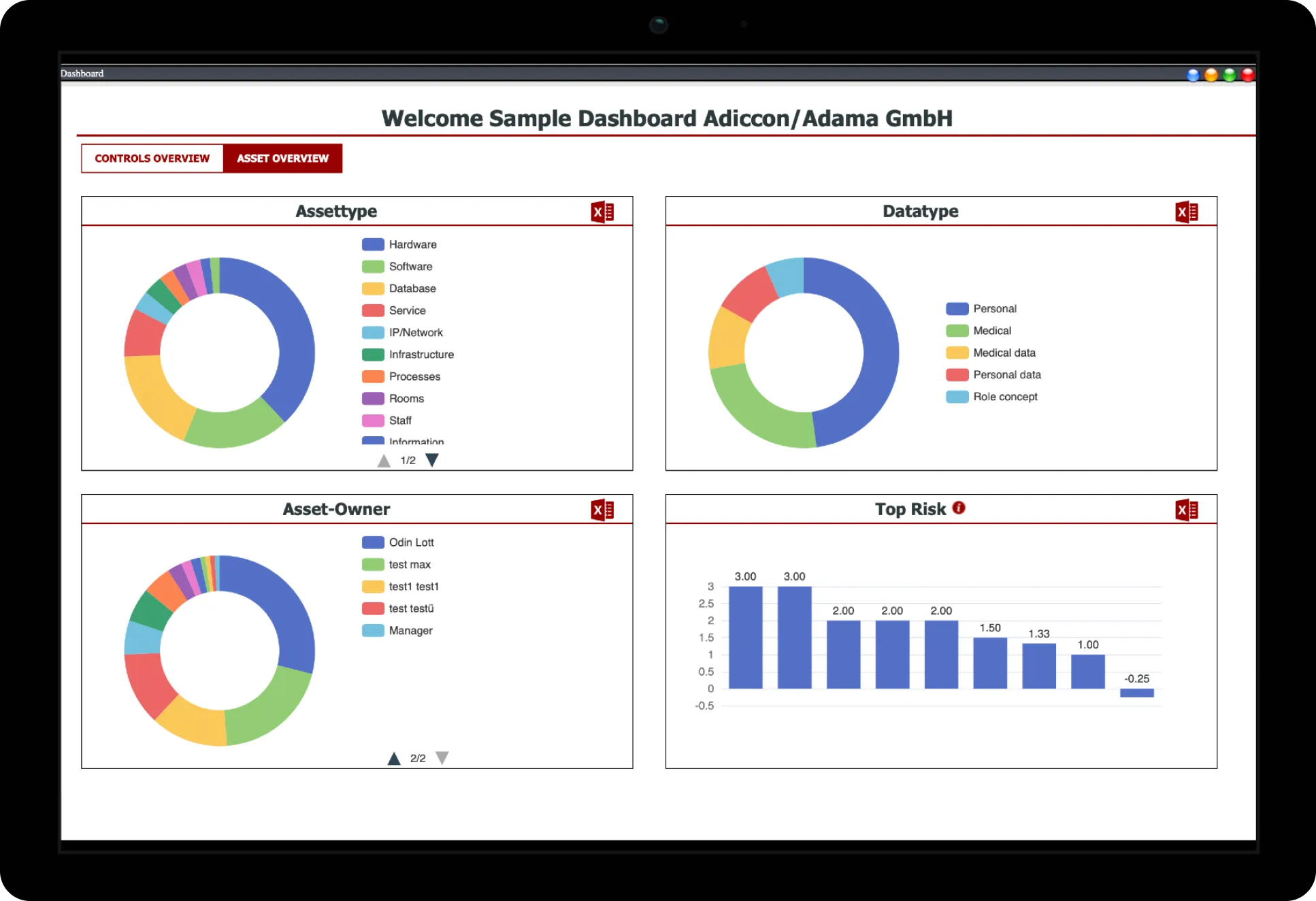Click the first 3.00 bar in Top Risk
The height and width of the screenshot is (901, 1316).
click(746, 638)
